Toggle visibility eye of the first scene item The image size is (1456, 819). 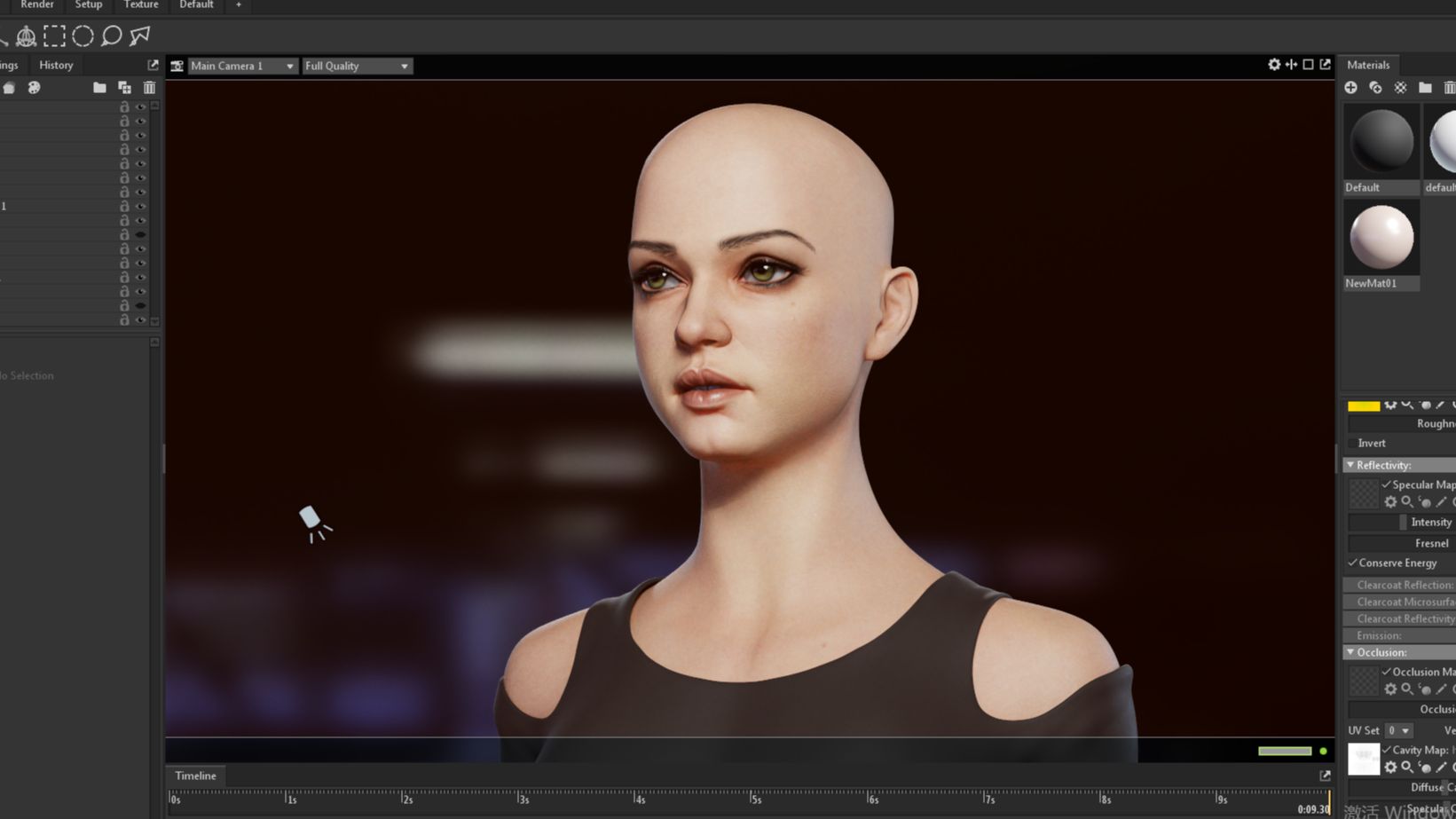tap(140, 106)
